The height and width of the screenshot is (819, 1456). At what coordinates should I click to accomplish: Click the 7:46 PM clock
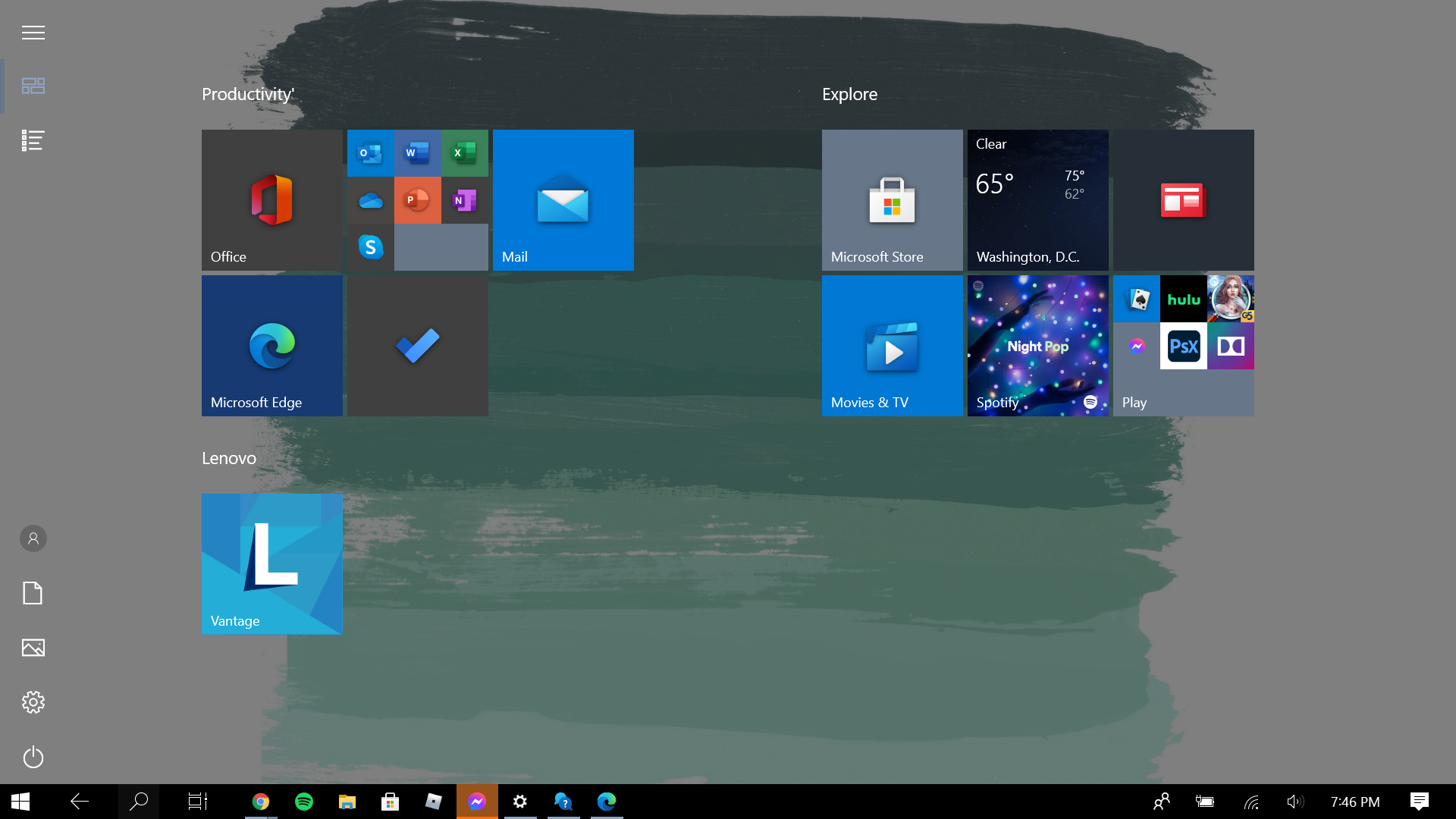click(x=1355, y=802)
